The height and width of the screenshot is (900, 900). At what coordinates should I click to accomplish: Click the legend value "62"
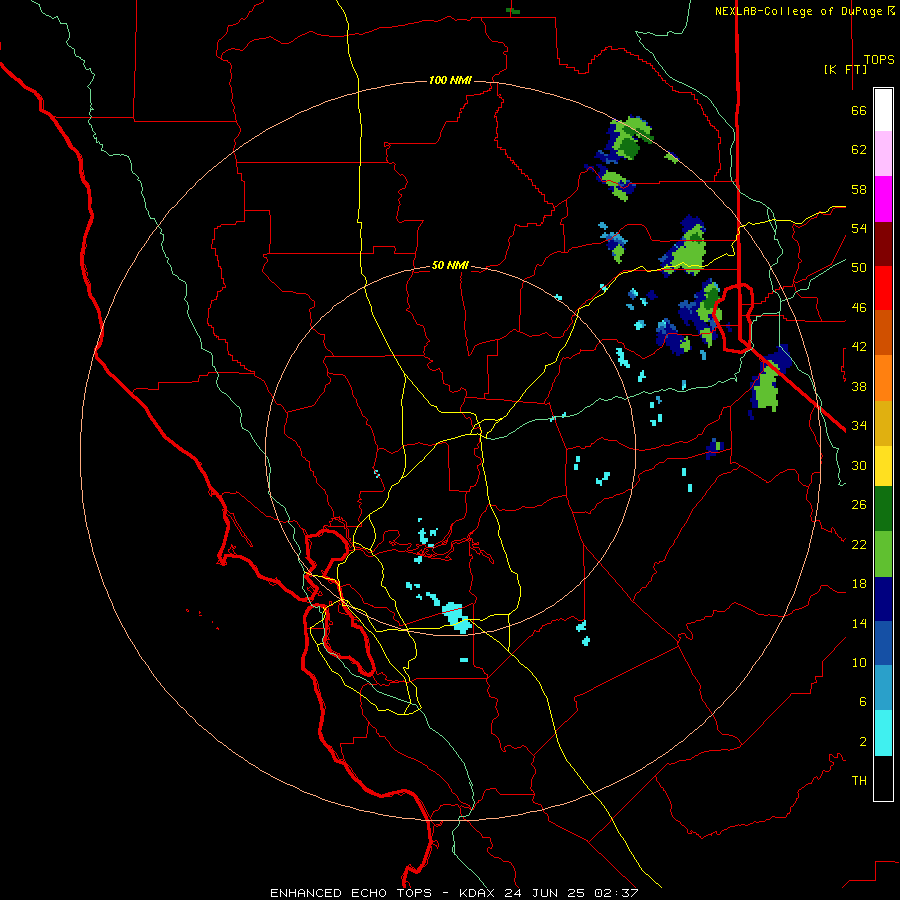[x=859, y=150]
